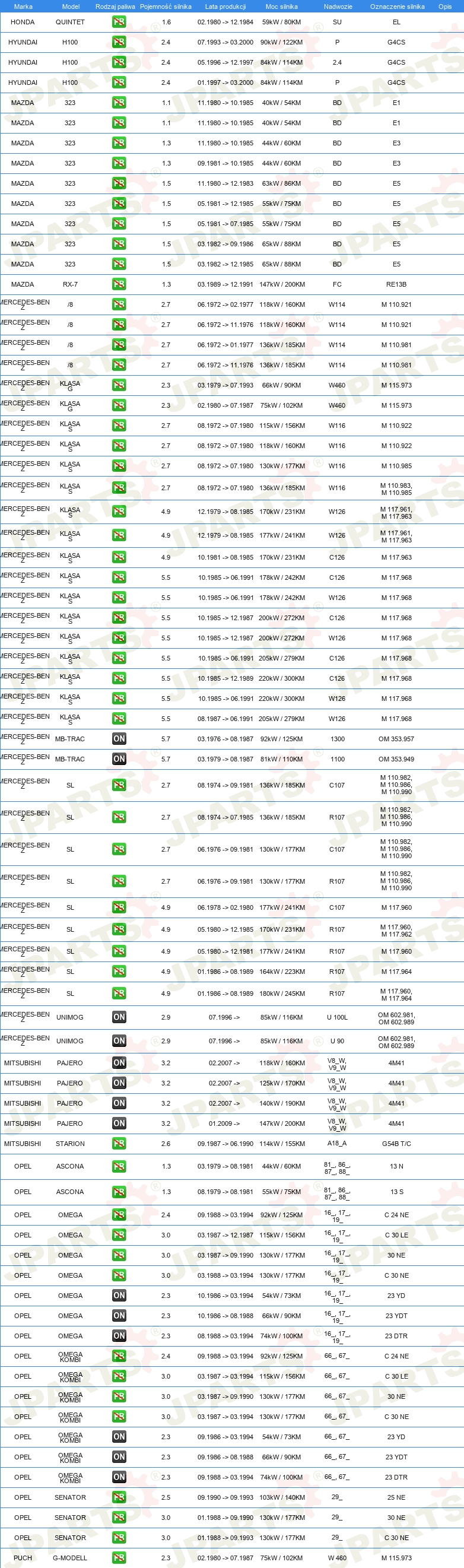This screenshot has height=1568, width=464.
Task: Select the RX-7 model cell
Action: [x=70, y=284]
